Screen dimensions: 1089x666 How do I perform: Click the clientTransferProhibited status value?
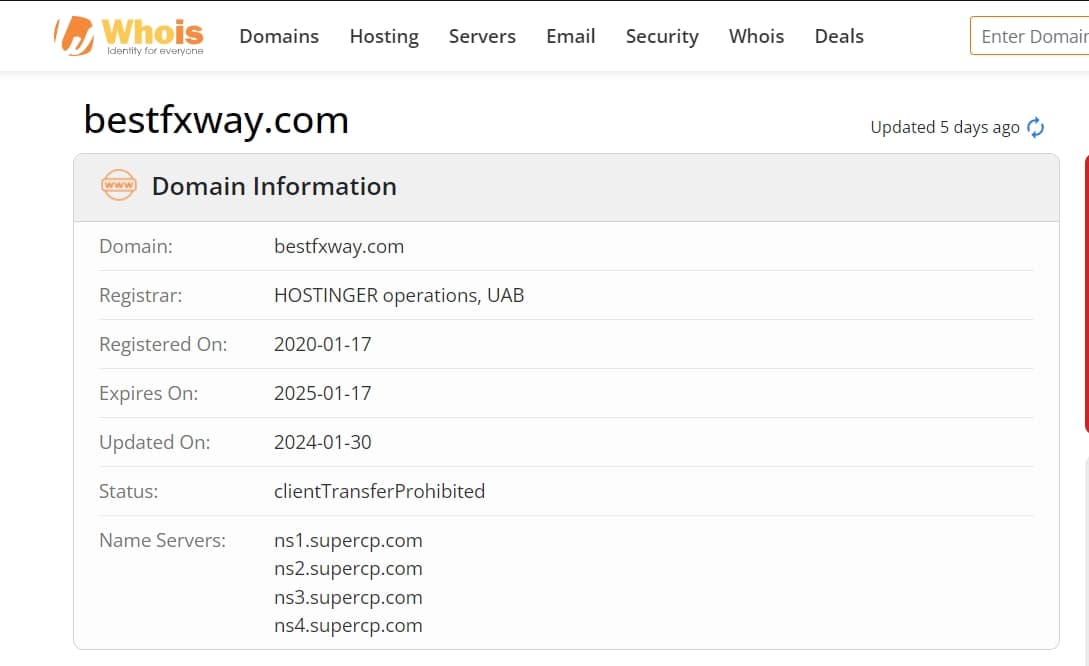(x=379, y=492)
